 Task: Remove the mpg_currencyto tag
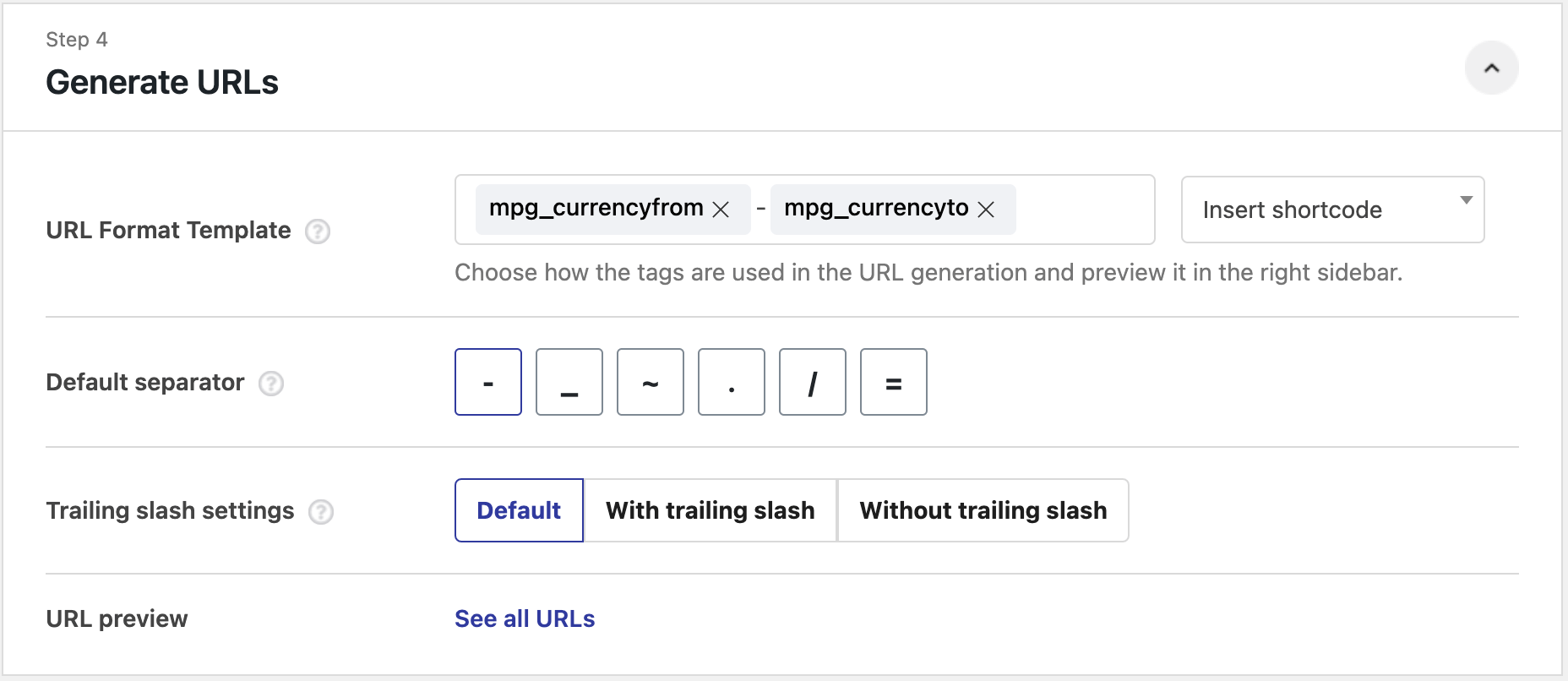(986, 210)
